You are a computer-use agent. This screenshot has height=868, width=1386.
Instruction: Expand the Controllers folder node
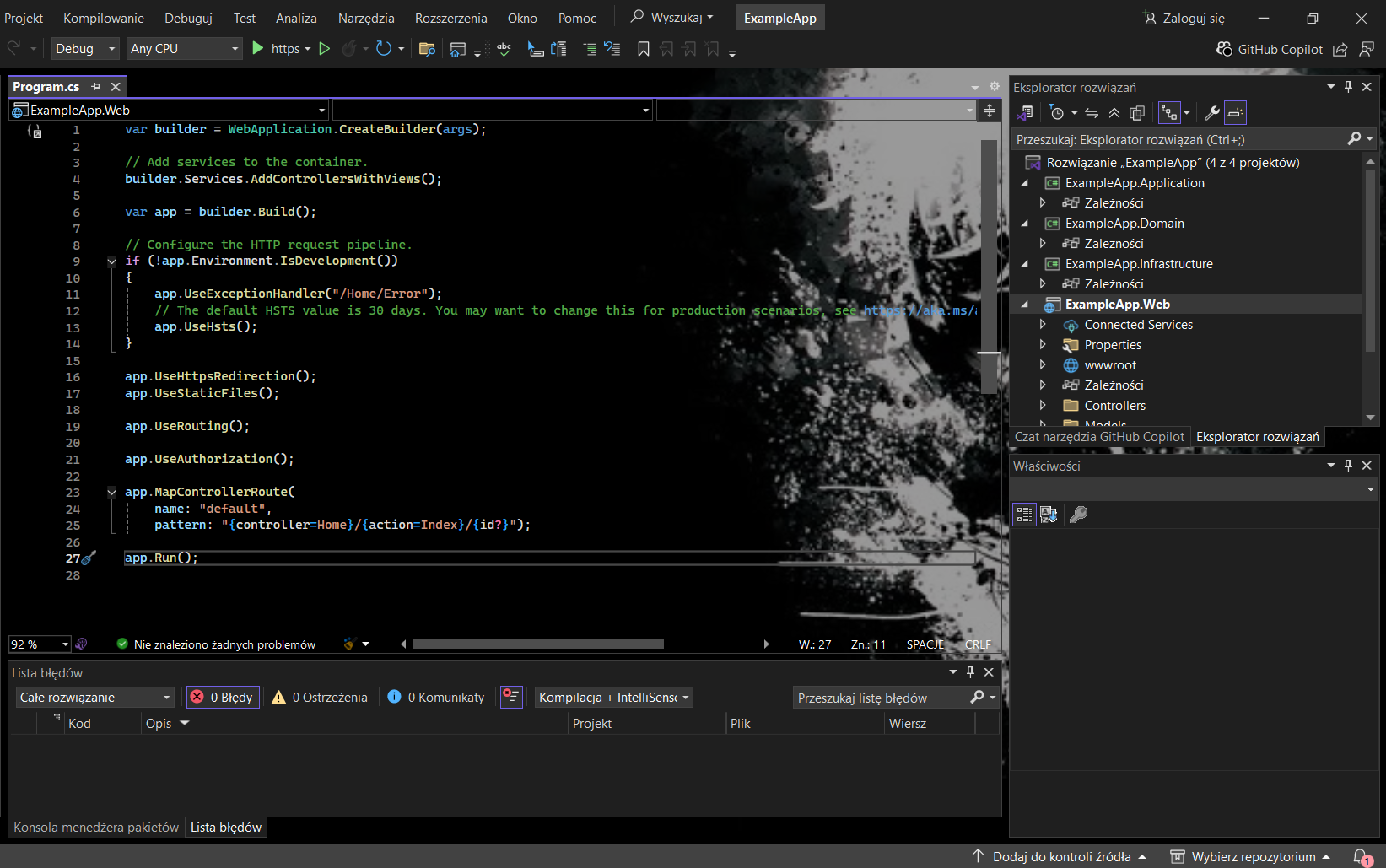click(1043, 406)
